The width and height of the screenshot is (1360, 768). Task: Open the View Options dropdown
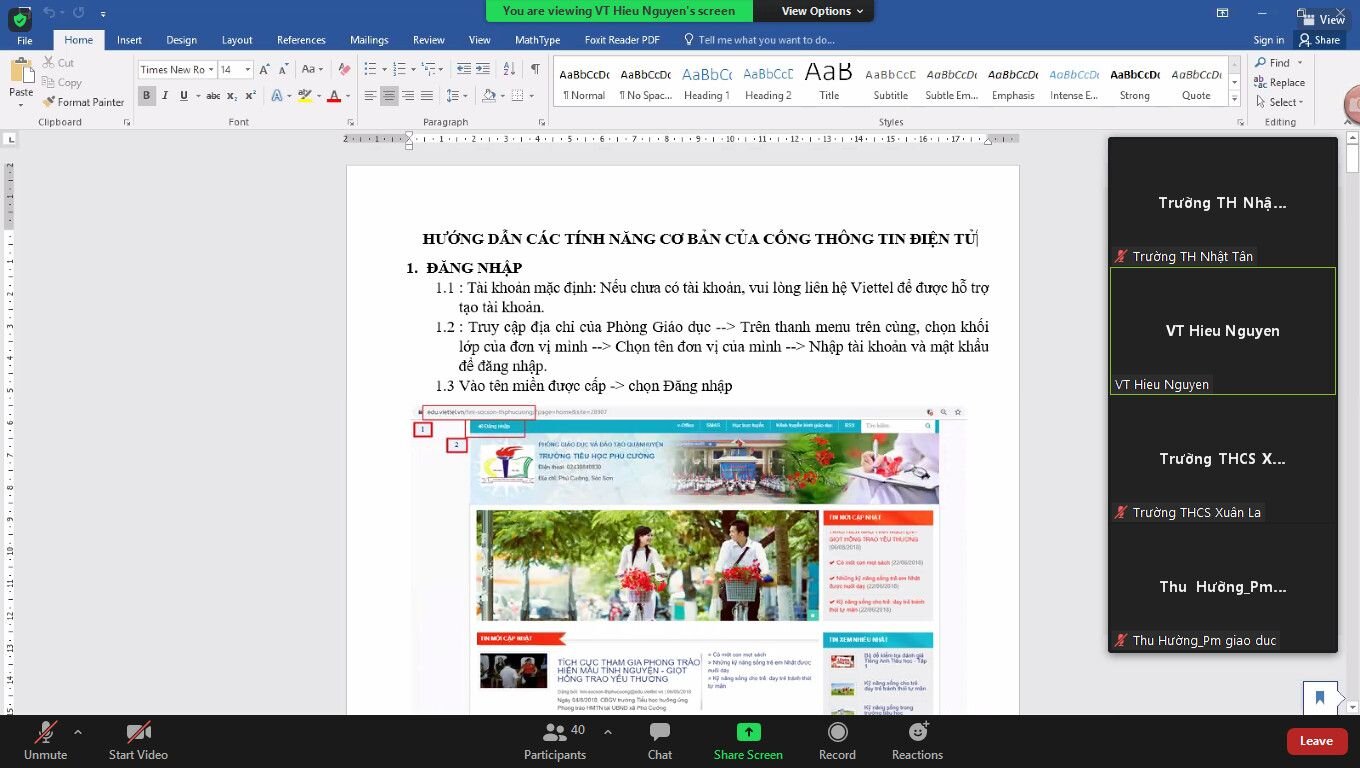815,11
